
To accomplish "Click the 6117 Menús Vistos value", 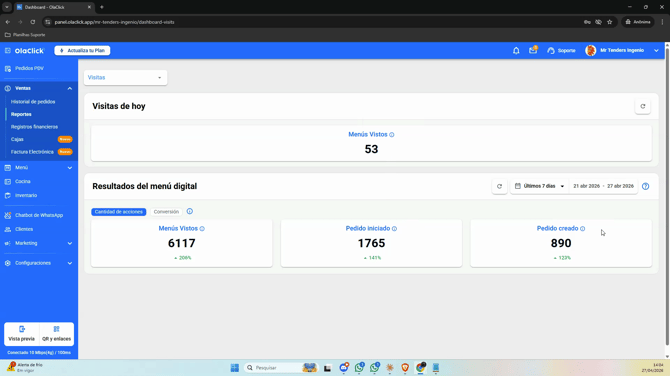I will point(182,243).
